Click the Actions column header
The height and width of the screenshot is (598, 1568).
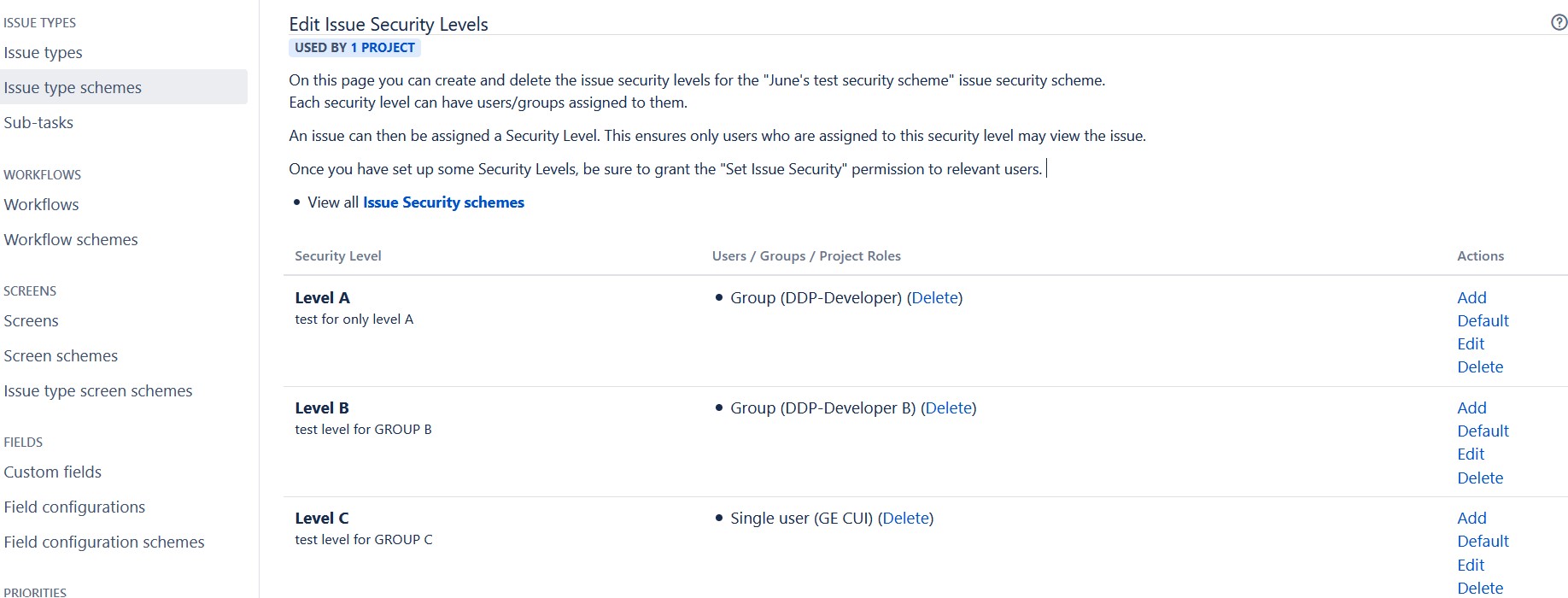click(1480, 255)
